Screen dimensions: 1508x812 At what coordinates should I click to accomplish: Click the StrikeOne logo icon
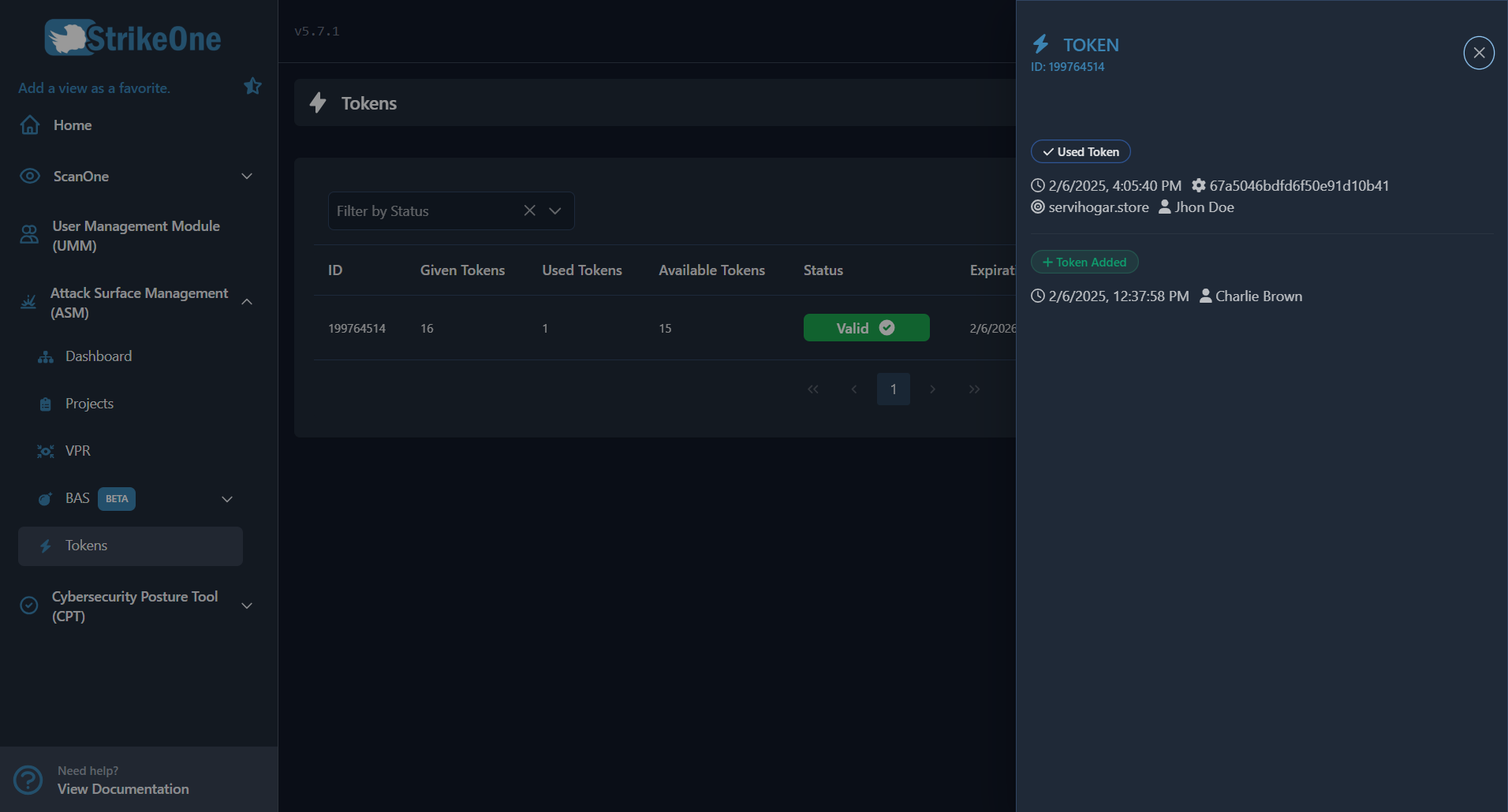pyautogui.click(x=69, y=35)
